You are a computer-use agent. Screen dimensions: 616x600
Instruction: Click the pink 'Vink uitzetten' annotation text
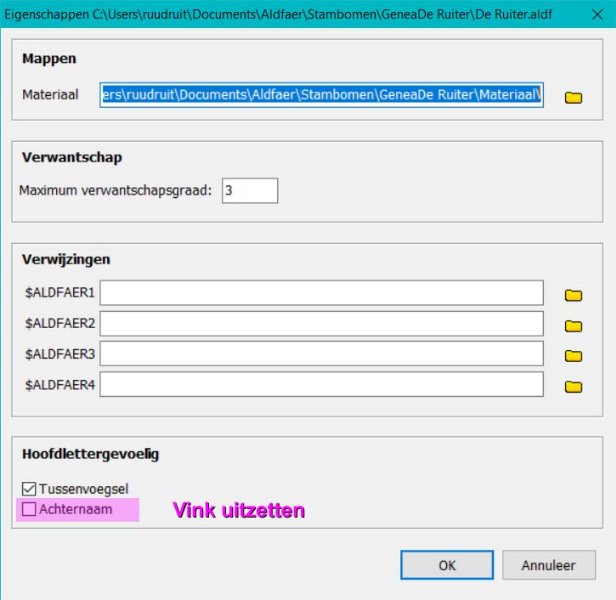pyautogui.click(x=238, y=510)
